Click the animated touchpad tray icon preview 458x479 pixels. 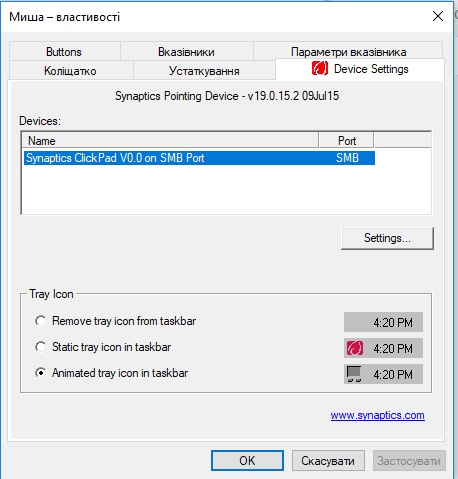click(354, 374)
